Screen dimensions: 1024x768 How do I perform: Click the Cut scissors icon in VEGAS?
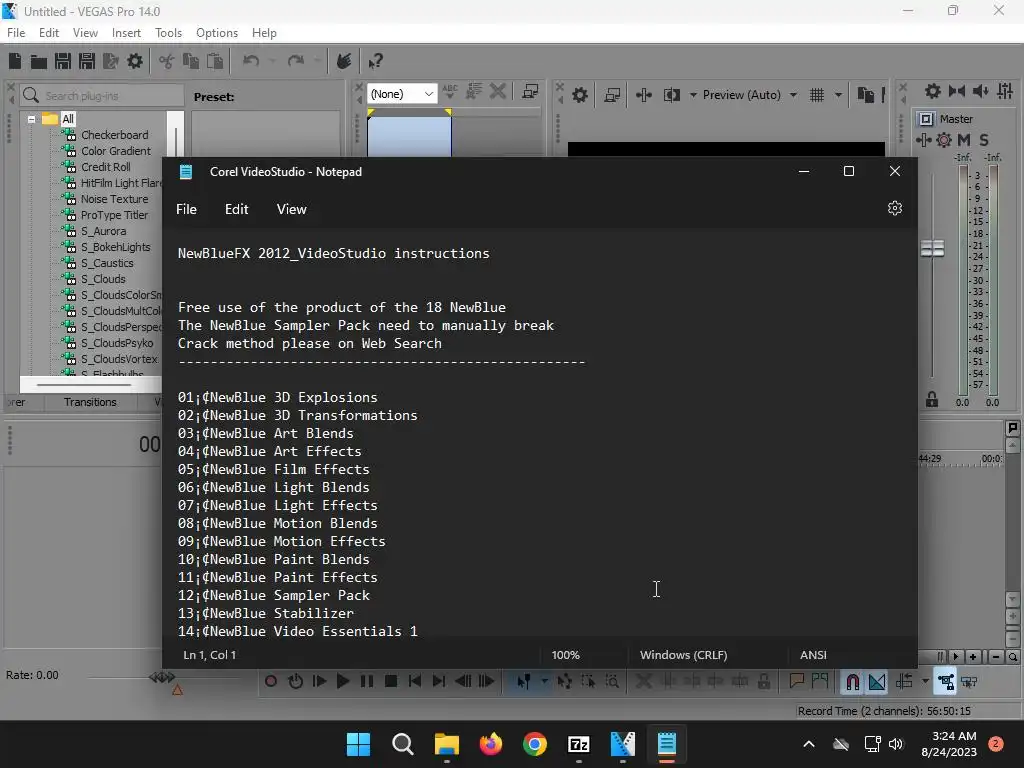pyautogui.click(x=167, y=61)
